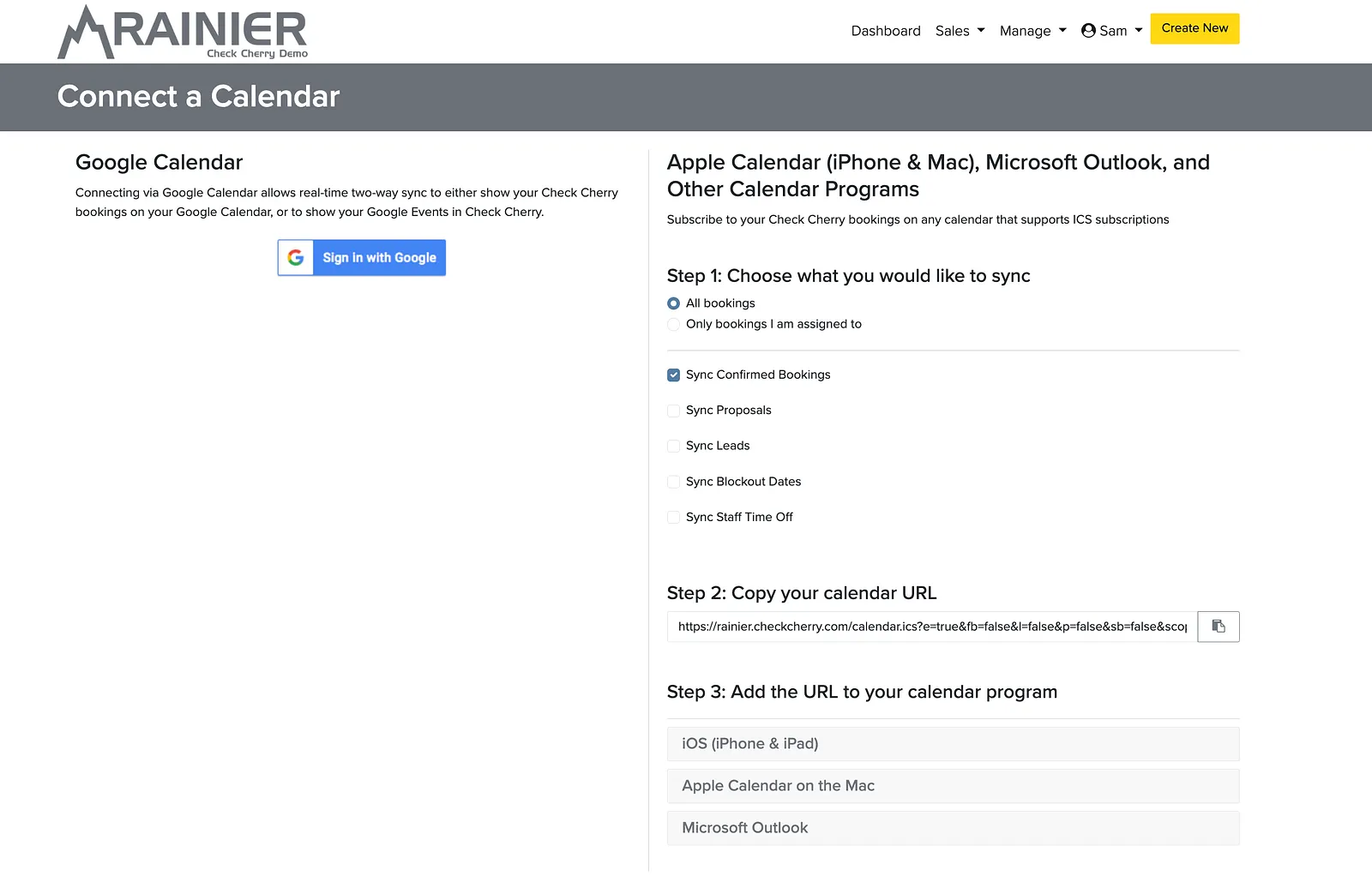Click the Rainier mountain logo
This screenshot has width=1372, height=882.
(183, 32)
